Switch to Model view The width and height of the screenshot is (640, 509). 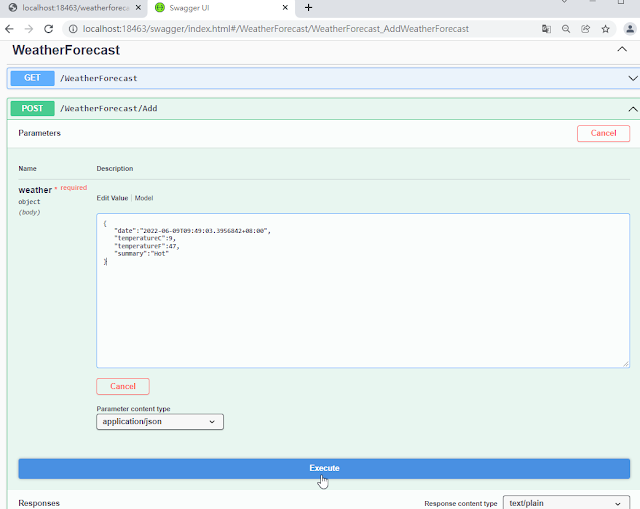[x=144, y=198]
